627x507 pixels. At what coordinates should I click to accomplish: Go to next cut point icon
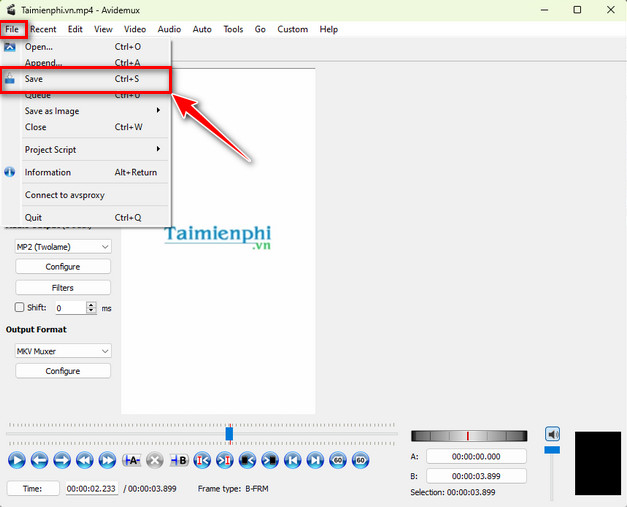[x=225, y=460]
